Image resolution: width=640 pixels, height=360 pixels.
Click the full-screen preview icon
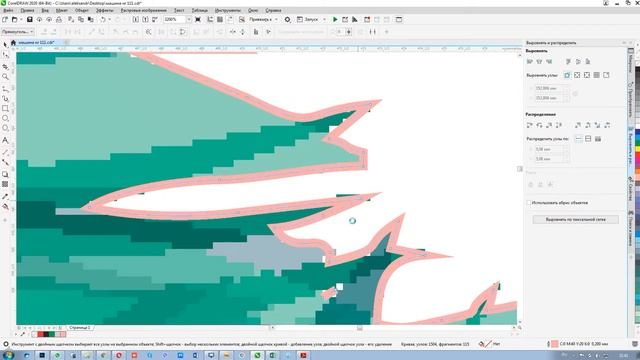pos(198,19)
